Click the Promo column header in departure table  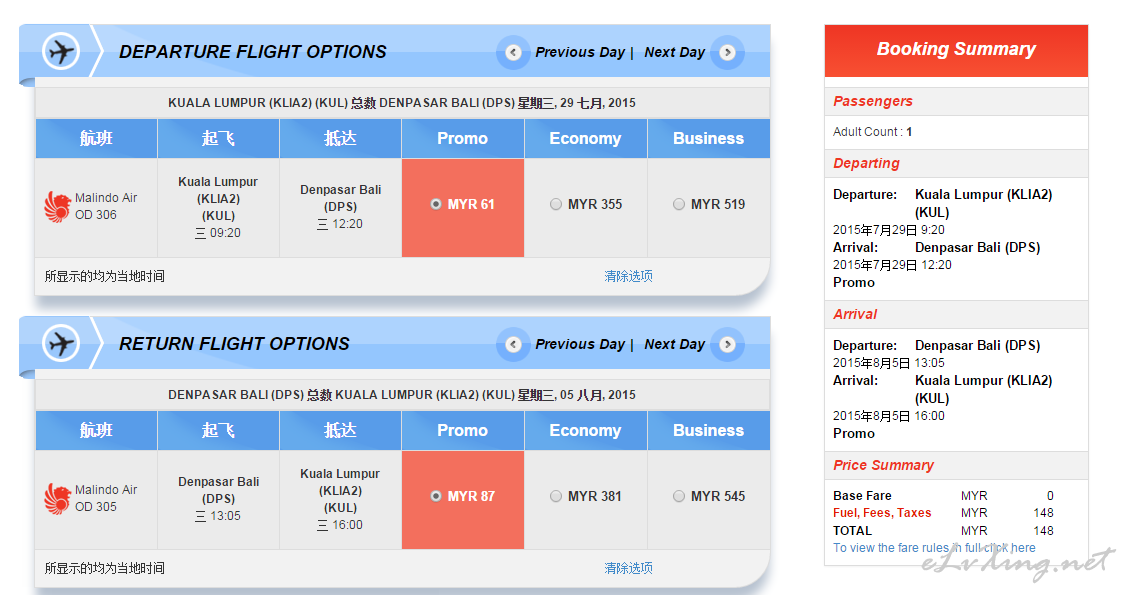pyautogui.click(x=462, y=139)
